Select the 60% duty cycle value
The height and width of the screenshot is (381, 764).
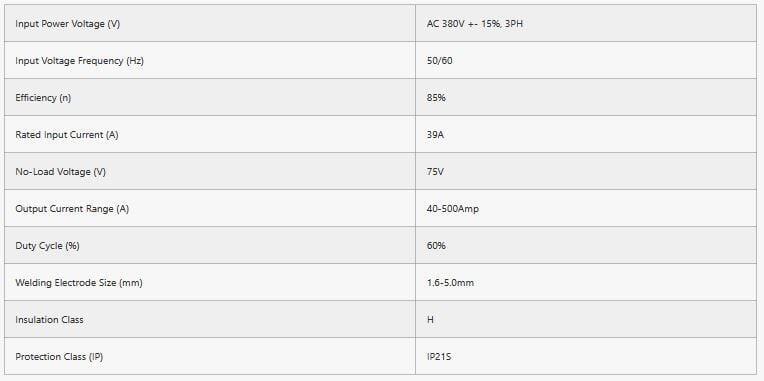tap(436, 246)
